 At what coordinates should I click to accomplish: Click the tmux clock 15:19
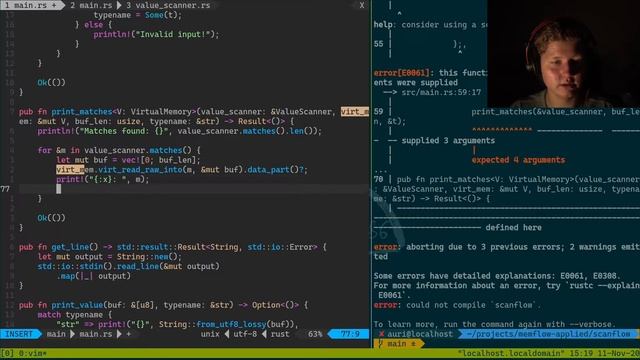(581, 353)
